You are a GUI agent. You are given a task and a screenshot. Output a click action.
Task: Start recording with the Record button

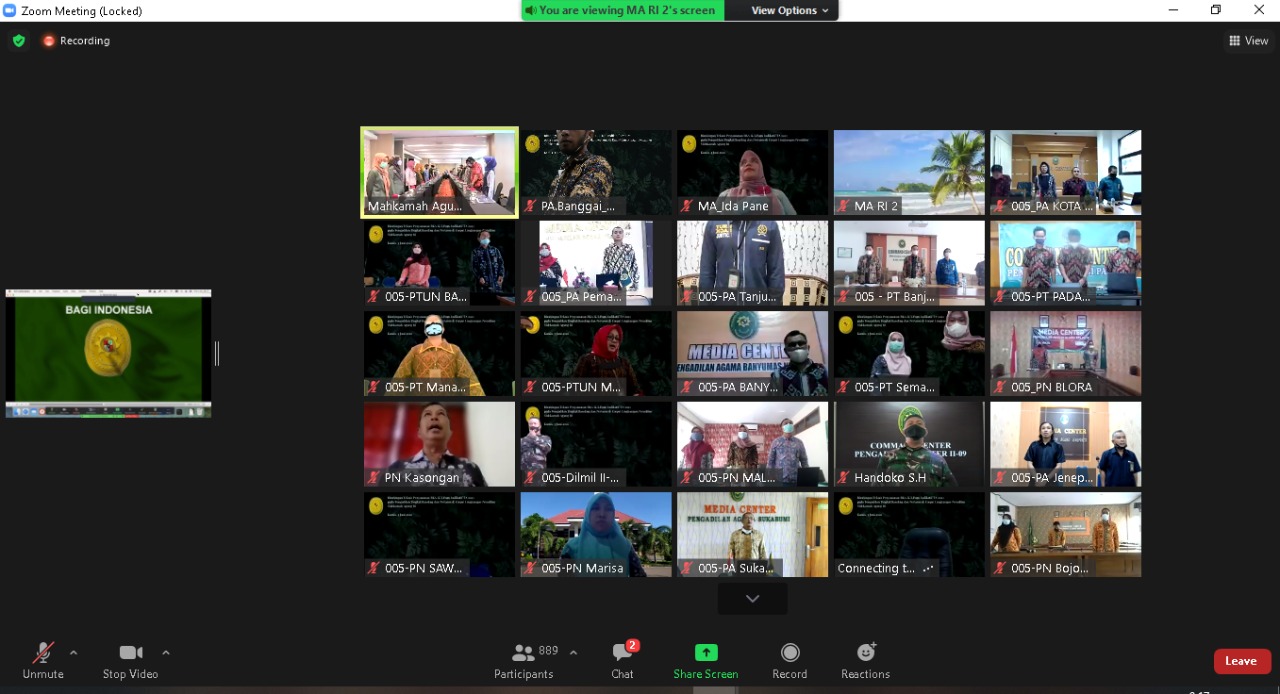[x=789, y=660]
